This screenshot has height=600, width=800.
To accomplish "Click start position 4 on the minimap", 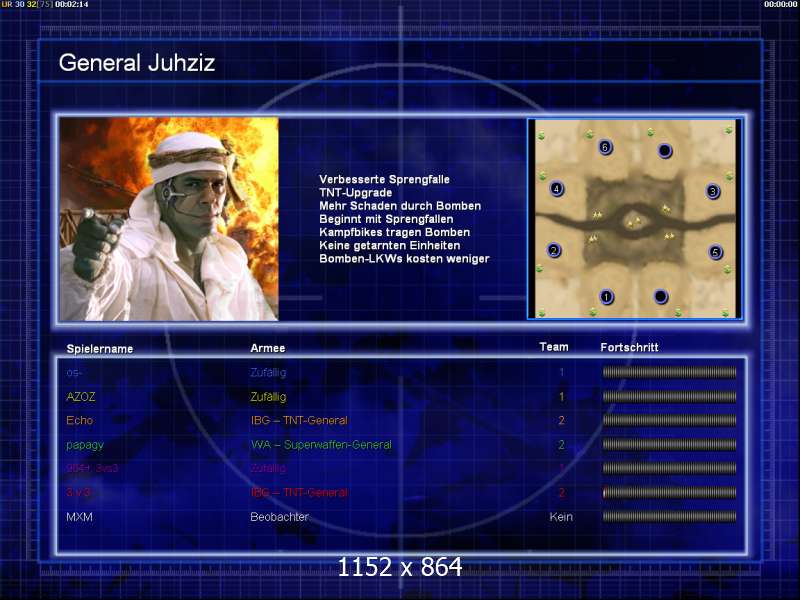I will [557, 189].
